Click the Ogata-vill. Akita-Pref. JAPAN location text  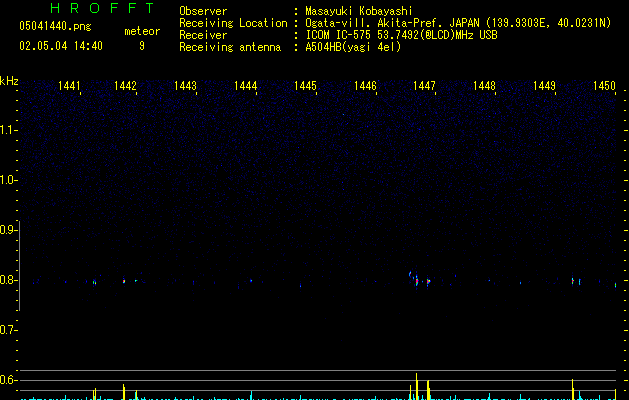point(458,23)
